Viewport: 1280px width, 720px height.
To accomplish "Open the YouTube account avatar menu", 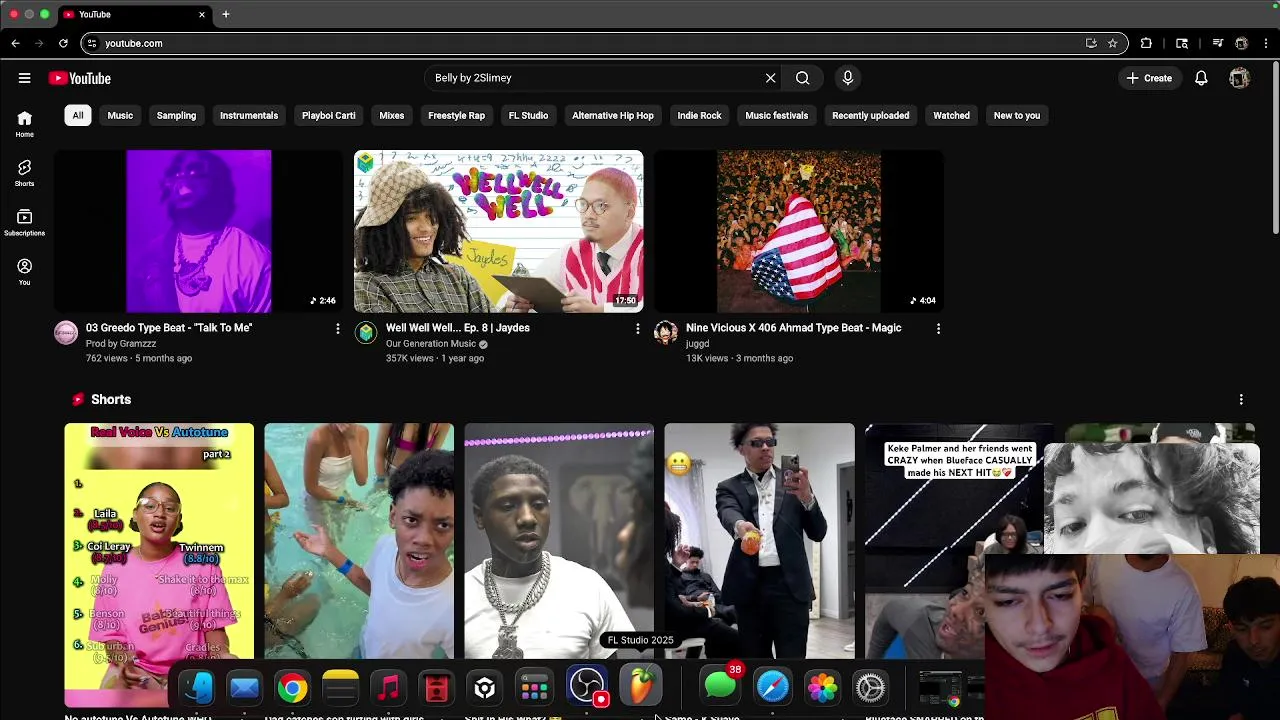I will (1240, 78).
